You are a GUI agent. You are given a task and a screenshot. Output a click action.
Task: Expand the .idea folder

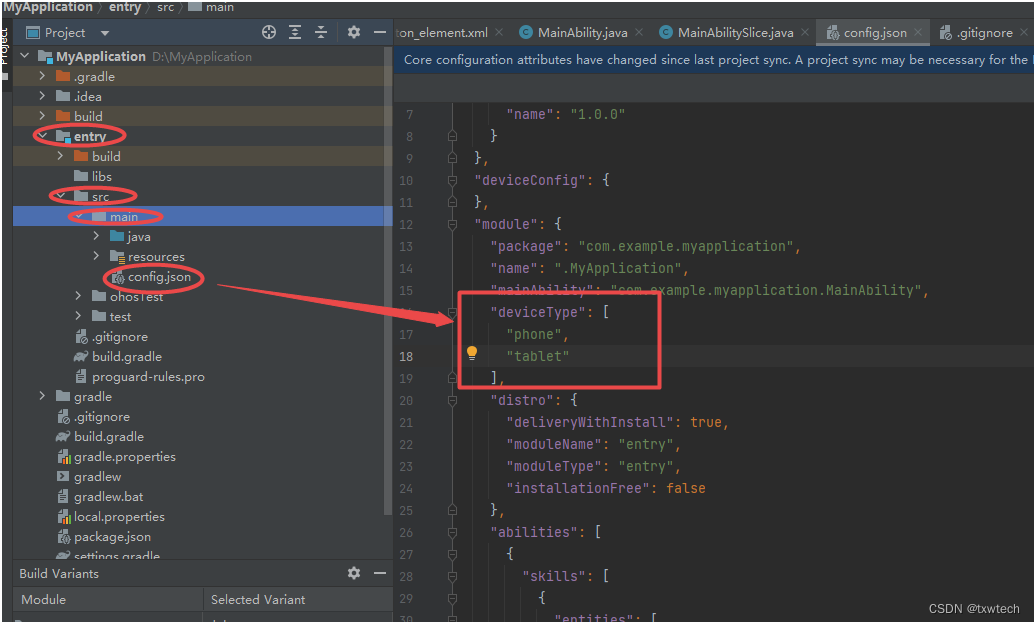tap(42, 96)
